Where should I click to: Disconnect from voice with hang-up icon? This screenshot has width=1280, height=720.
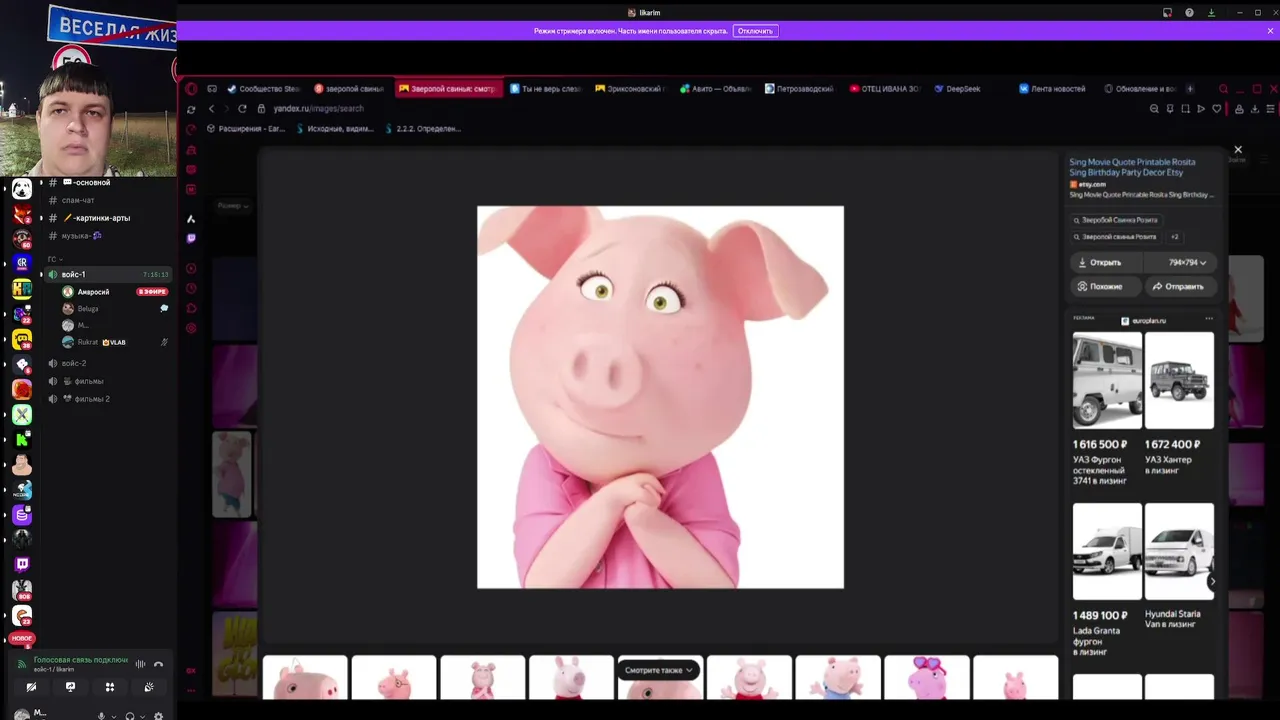coord(158,664)
